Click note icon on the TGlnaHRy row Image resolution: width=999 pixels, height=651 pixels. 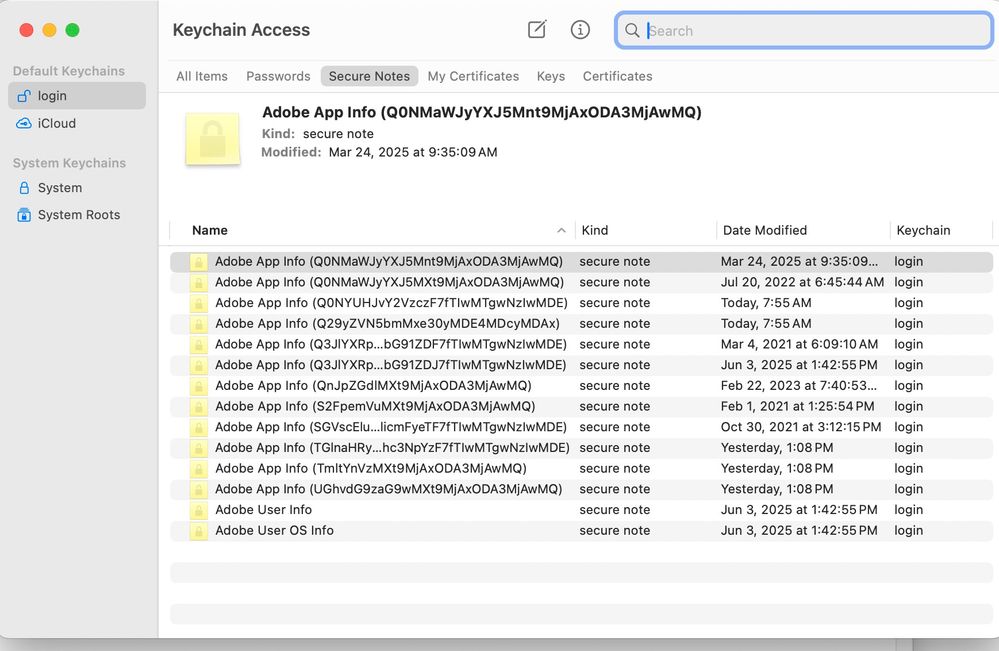[199, 448]
